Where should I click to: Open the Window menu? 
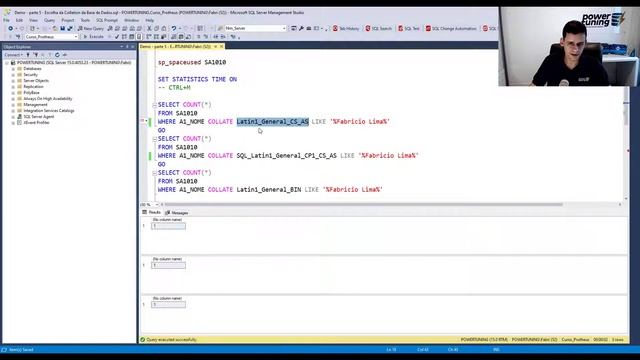click(131, 20)
